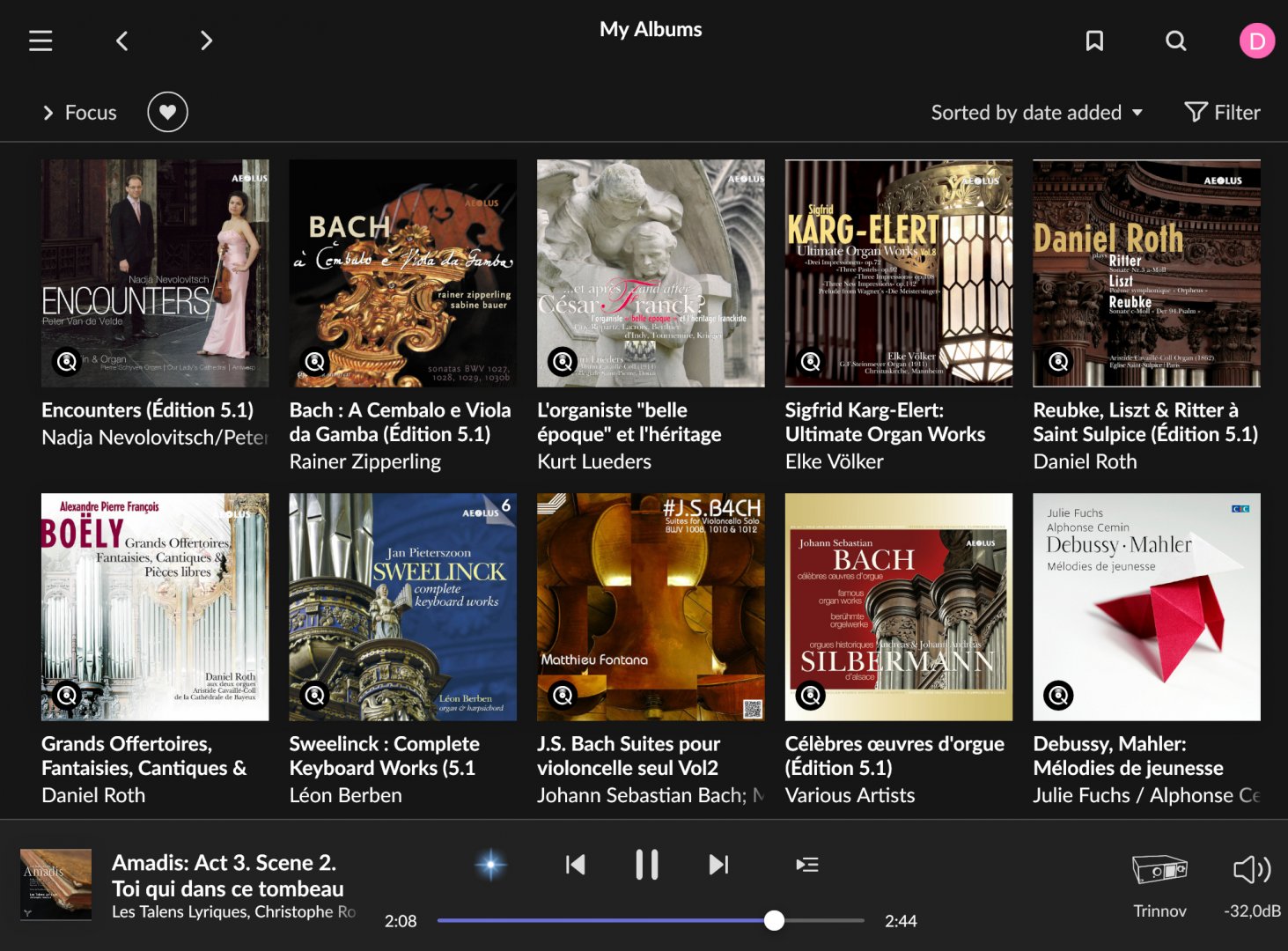Viewport: 1288px width, 951px height.
Task: Open title Sweelinck : Complete Keyboard Works
Action: (385, 756)
